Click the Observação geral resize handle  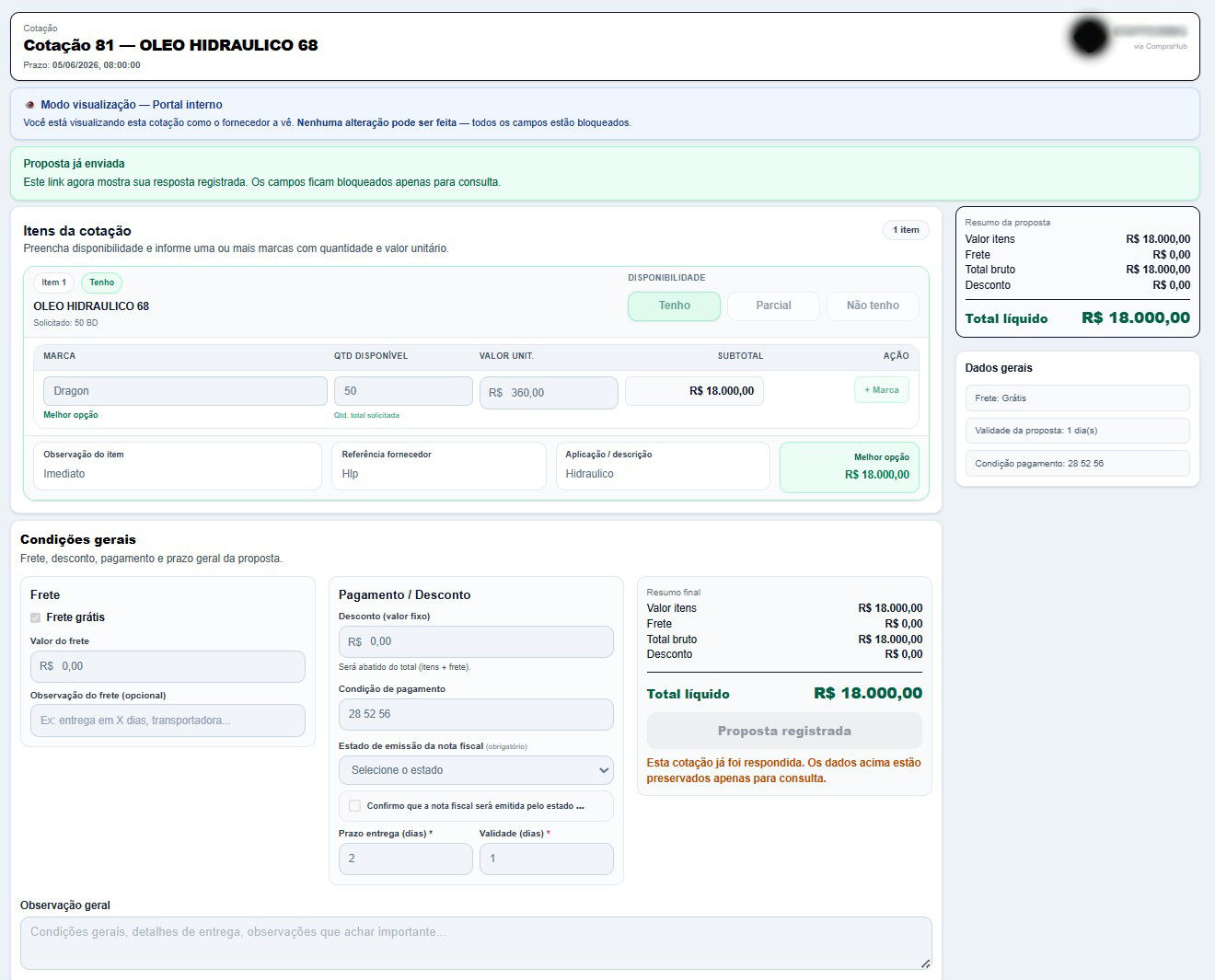925,963
